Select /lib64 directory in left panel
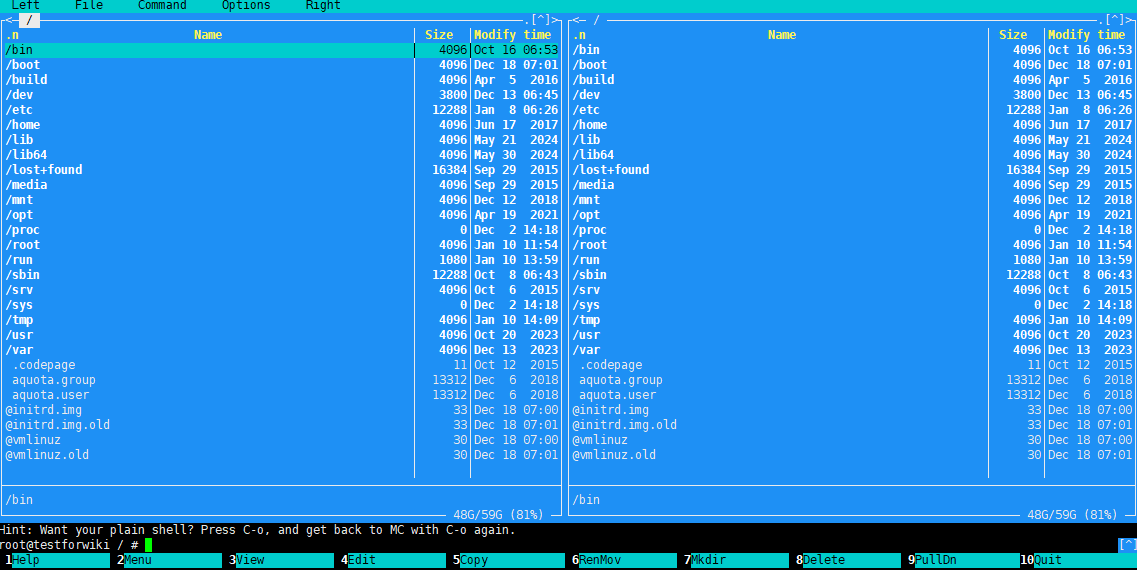 point(282,155)
